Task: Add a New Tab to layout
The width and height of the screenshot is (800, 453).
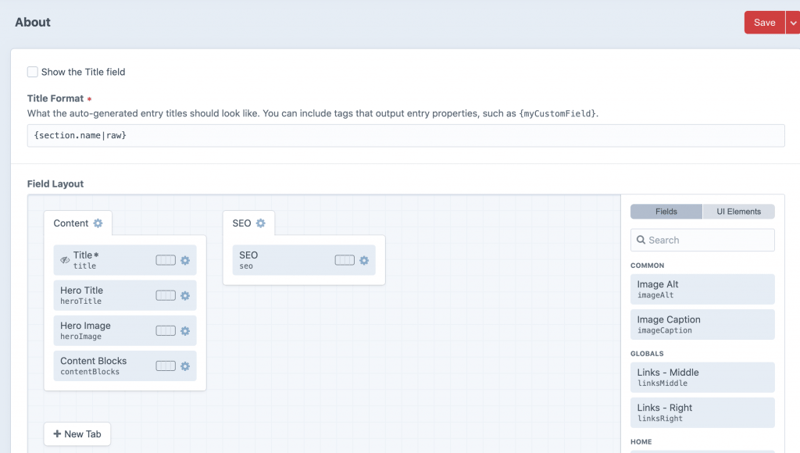Action: point(77,434)
